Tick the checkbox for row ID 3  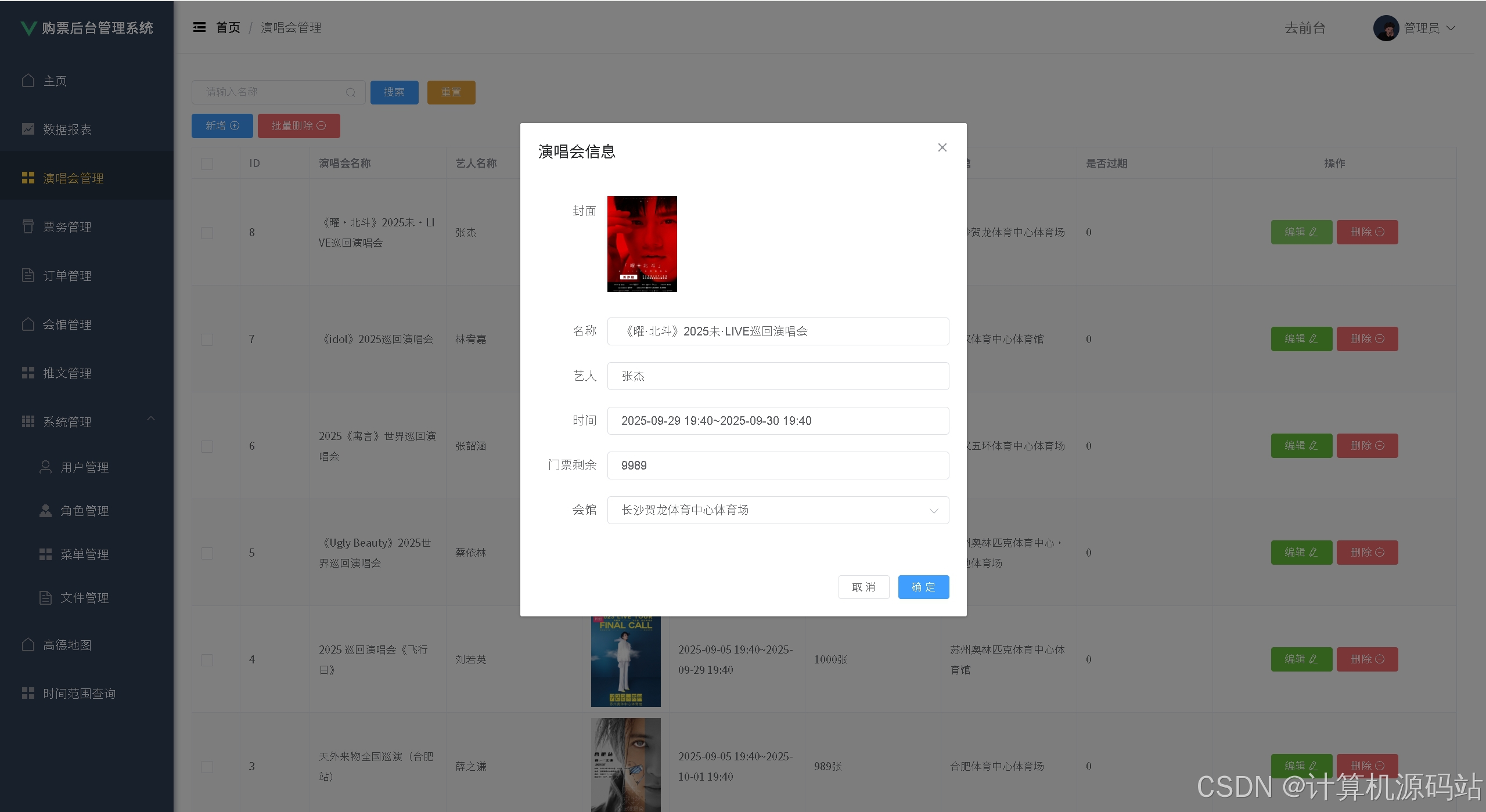point(207,767)
